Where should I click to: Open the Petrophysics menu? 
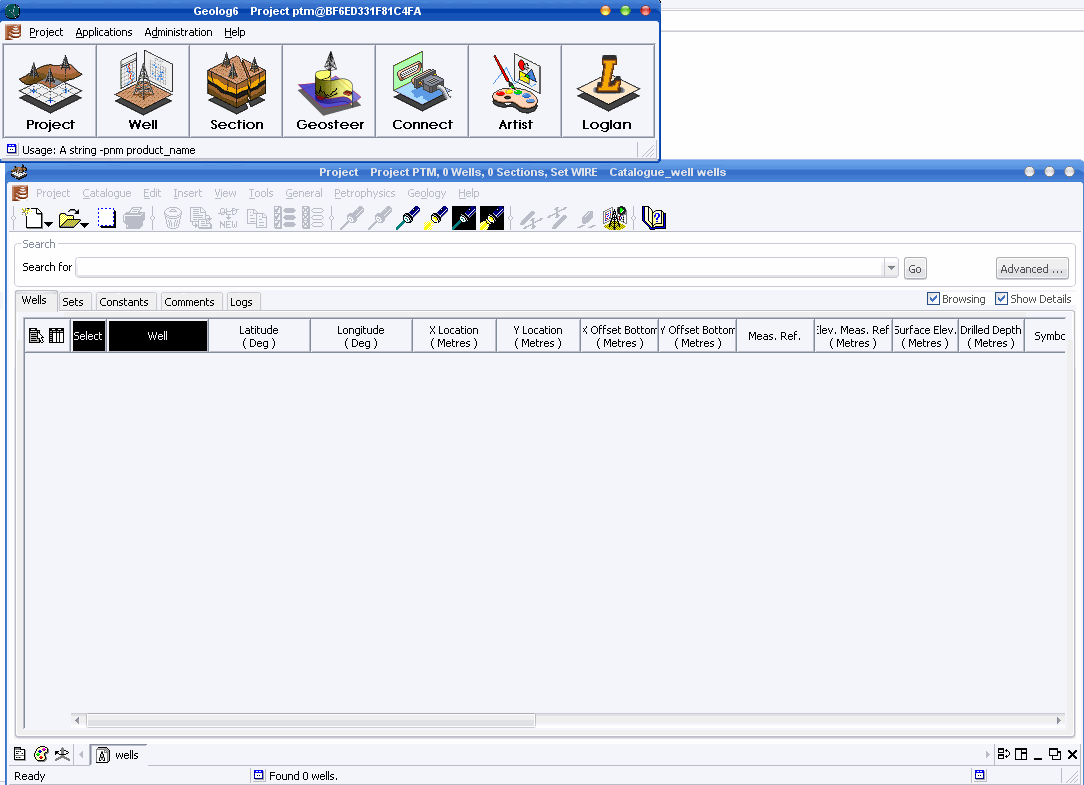tap(364, 193)
